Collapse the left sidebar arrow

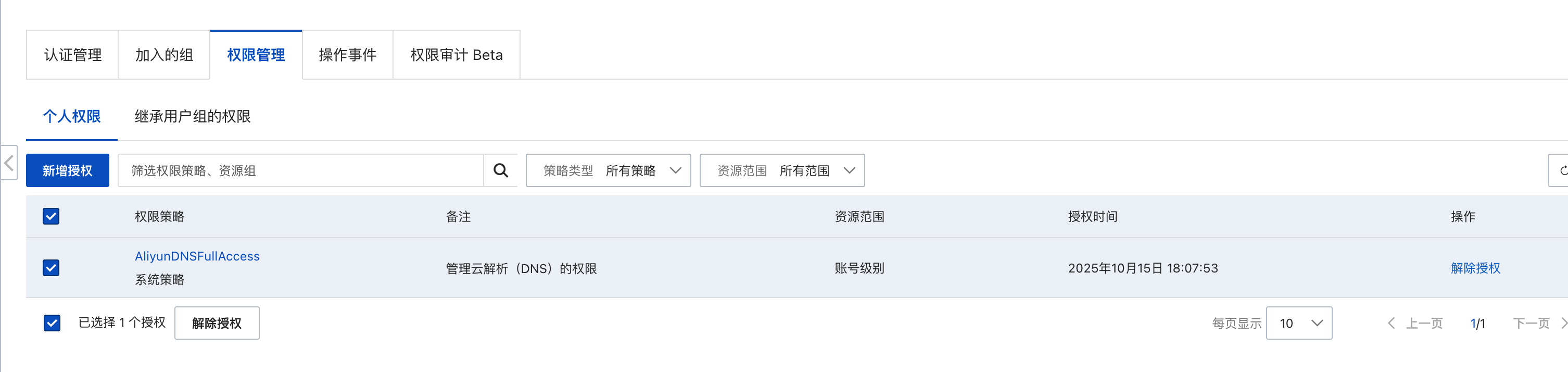(x=9, y=163)
